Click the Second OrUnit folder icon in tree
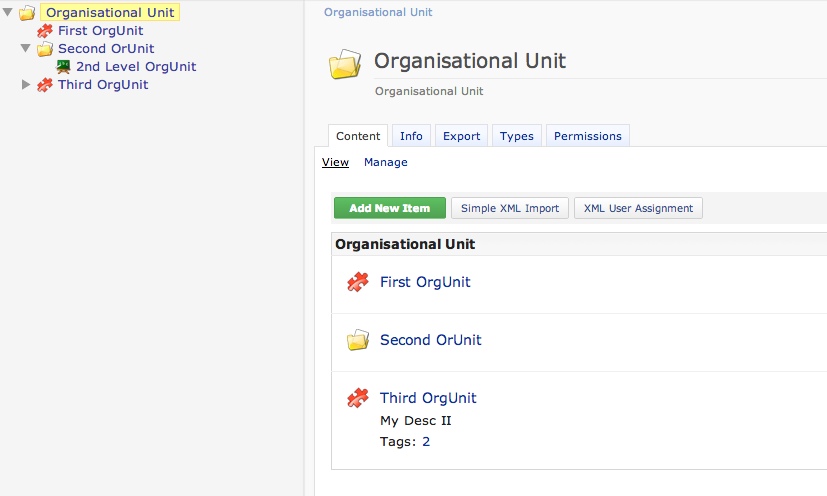Viewport: 827px width, 496px height. click(x=44, y=49)
